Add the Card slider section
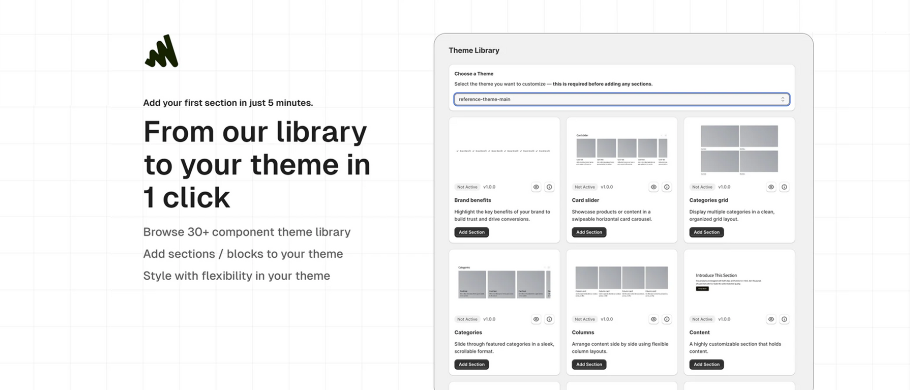This screenshot has width=910, height=390. pyautogui.click(x=589, y=232)
